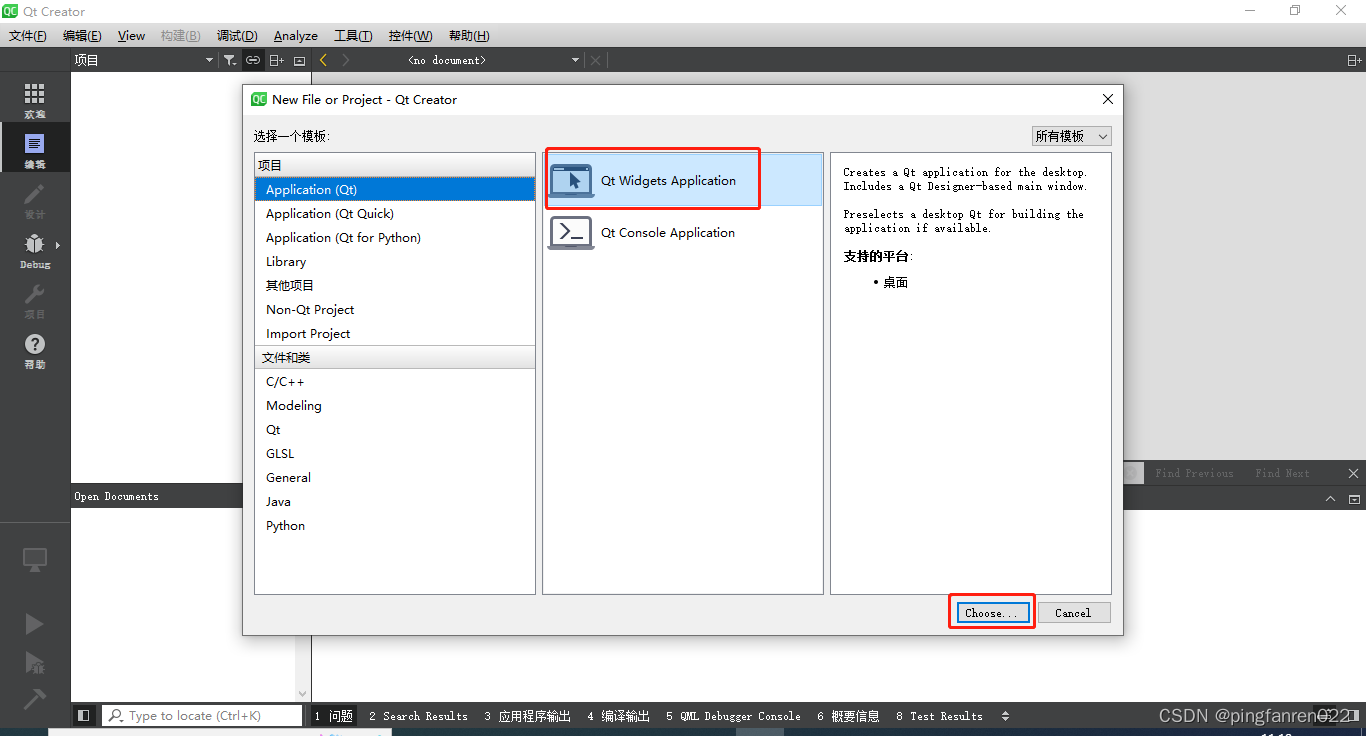
Task: Expand the Debug mode side arrow
Action: pyautogui.click(x=58, y=245)
